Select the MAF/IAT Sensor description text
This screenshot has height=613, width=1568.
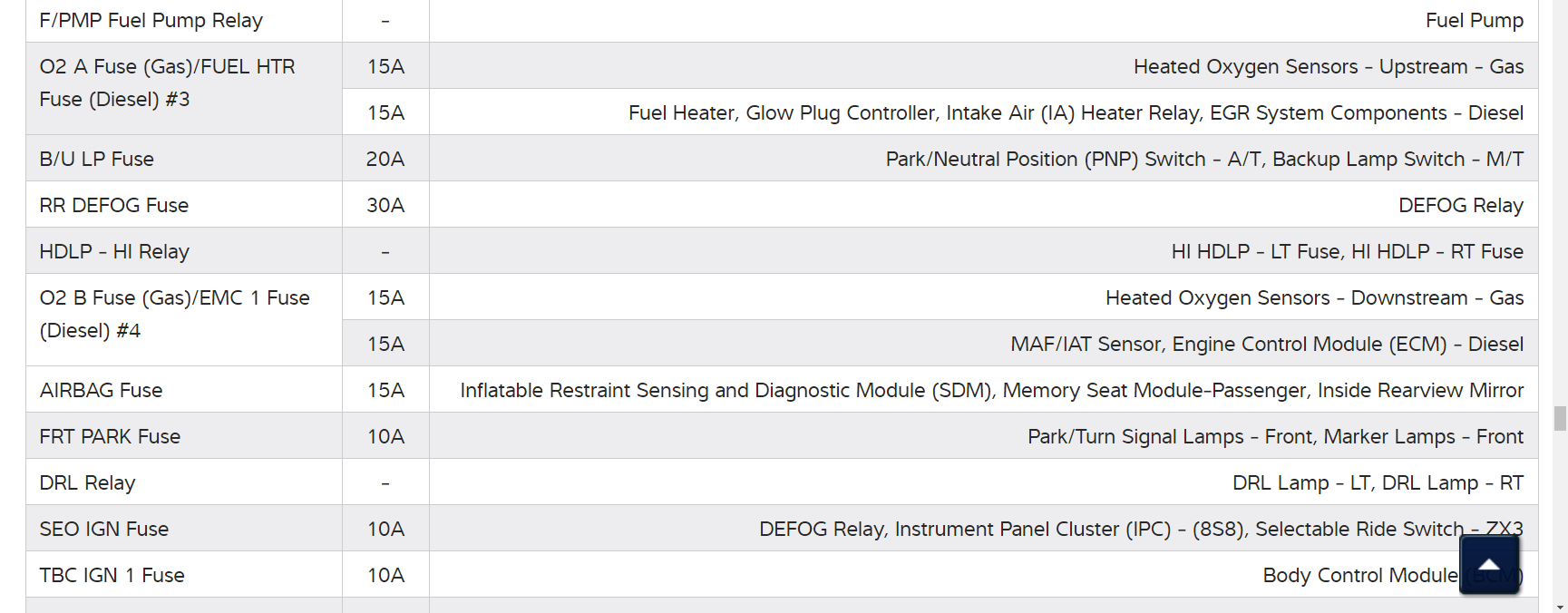[x=1266, y=345]
